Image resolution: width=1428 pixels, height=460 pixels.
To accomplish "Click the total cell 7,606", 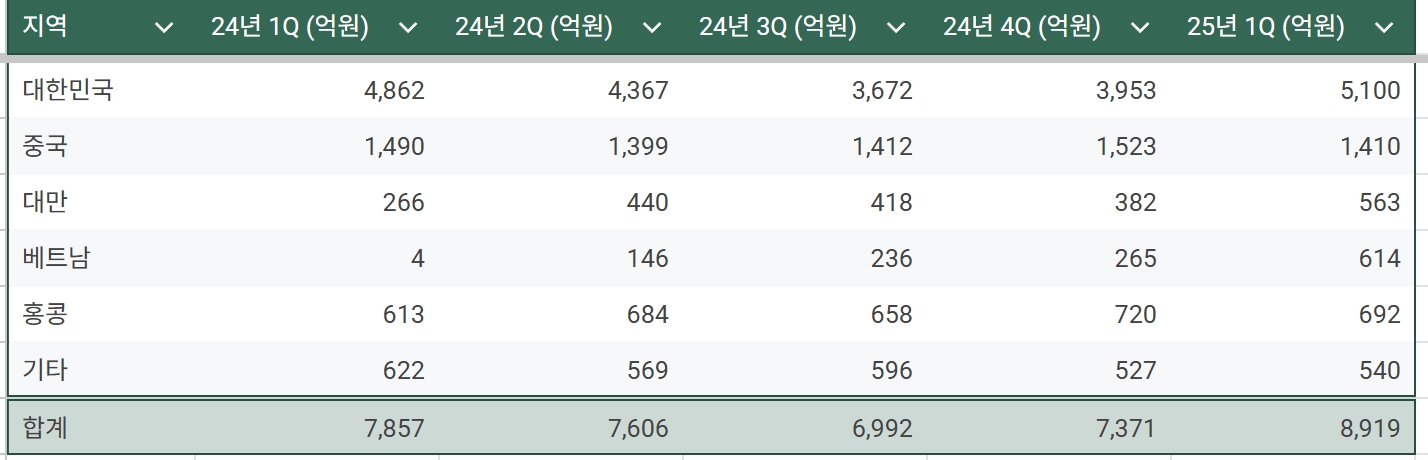I will tap(561, 430).
